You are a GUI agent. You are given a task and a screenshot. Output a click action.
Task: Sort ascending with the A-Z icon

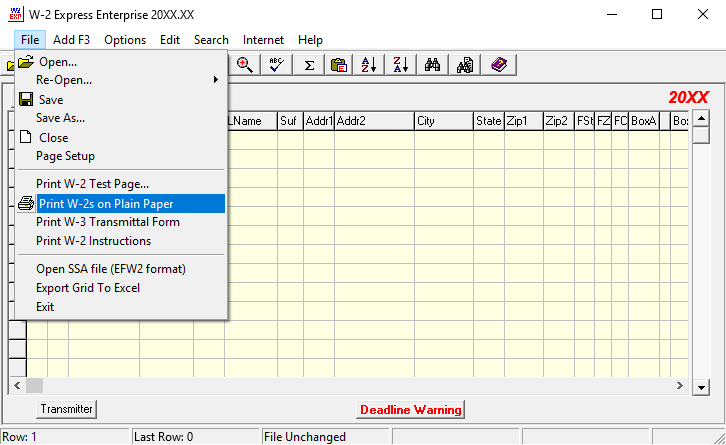click(369, 65)
